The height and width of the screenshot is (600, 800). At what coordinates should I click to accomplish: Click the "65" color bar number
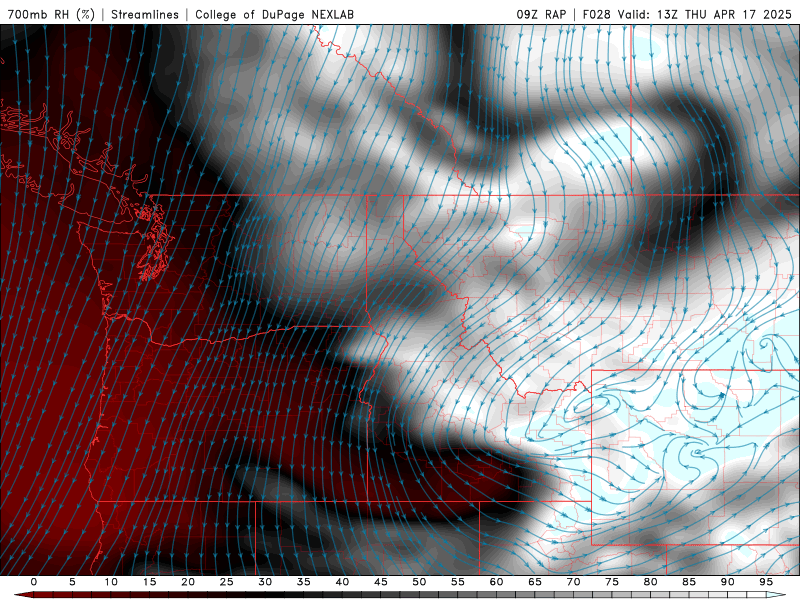(535, 582)
